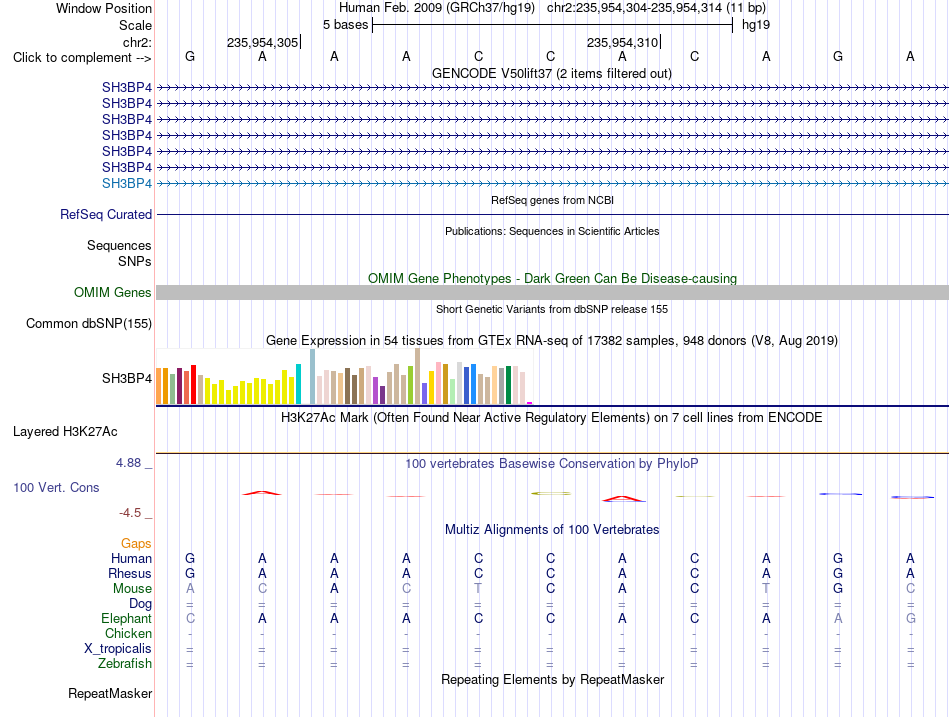Click the gray OMIM Genes bar
The width and height of the screenshot is (950, 717).
tap(552, 293)
